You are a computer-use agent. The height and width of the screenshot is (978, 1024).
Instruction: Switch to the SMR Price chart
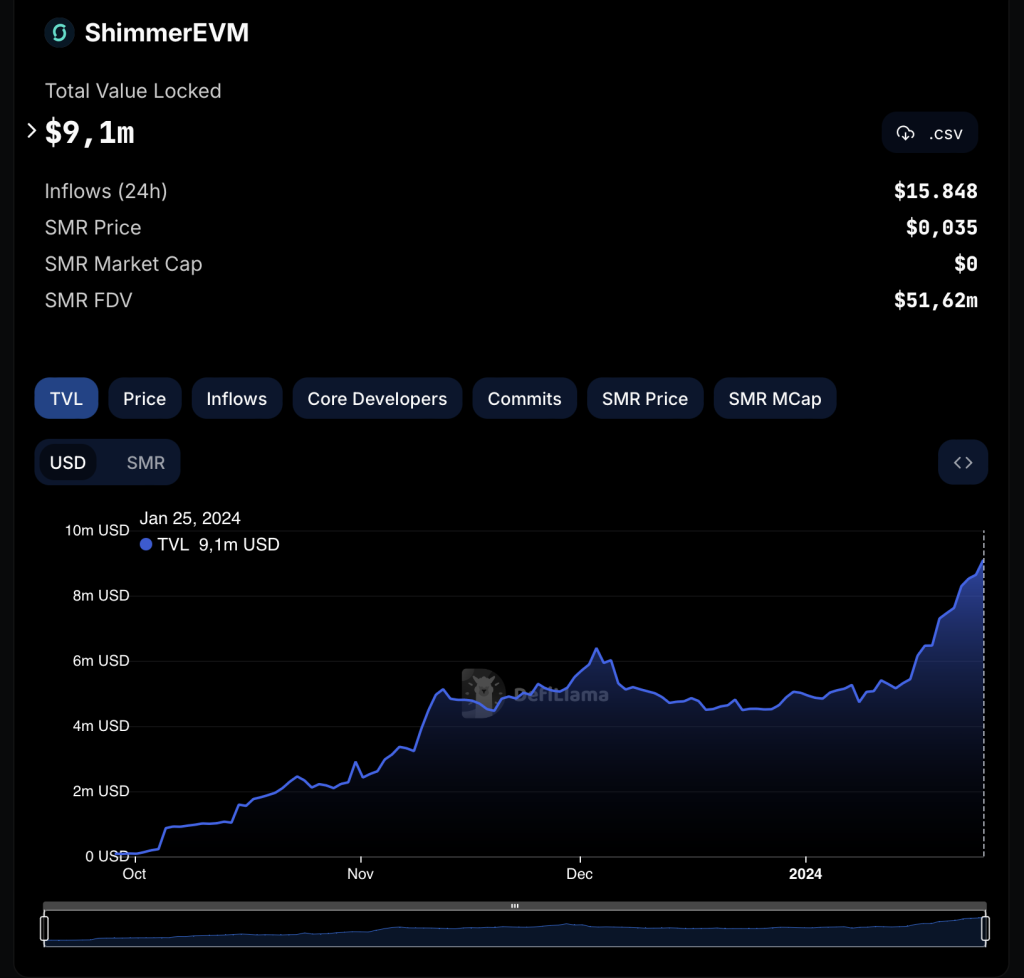[x=645, y=398]
